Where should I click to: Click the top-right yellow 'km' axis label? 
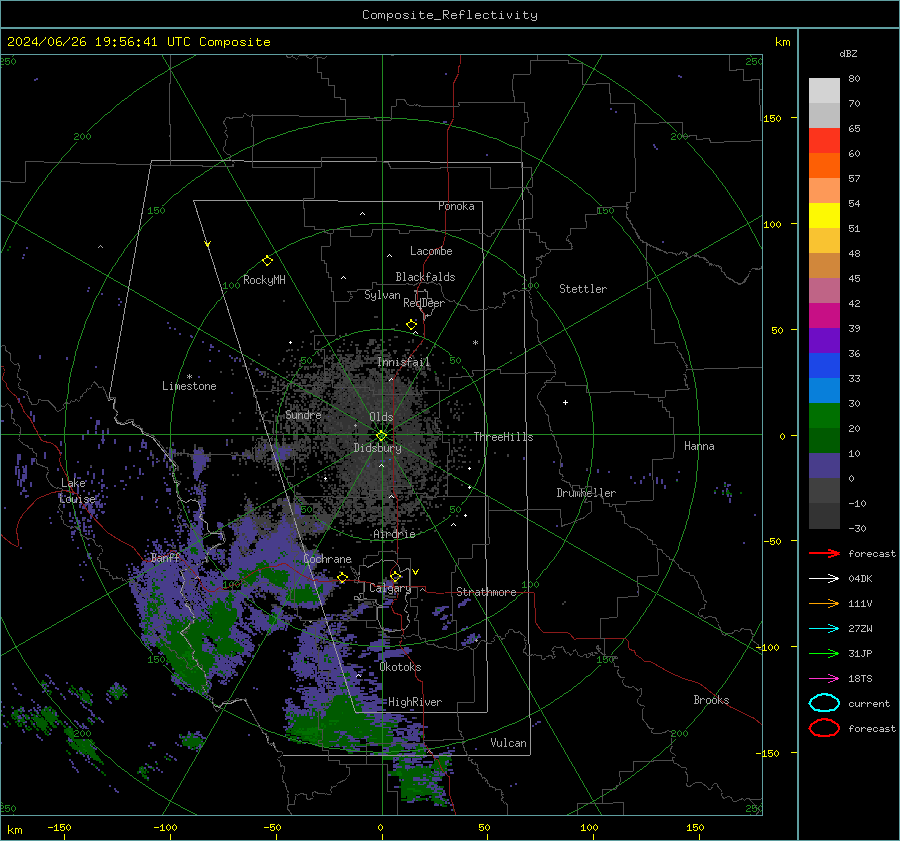coord(782,42)
